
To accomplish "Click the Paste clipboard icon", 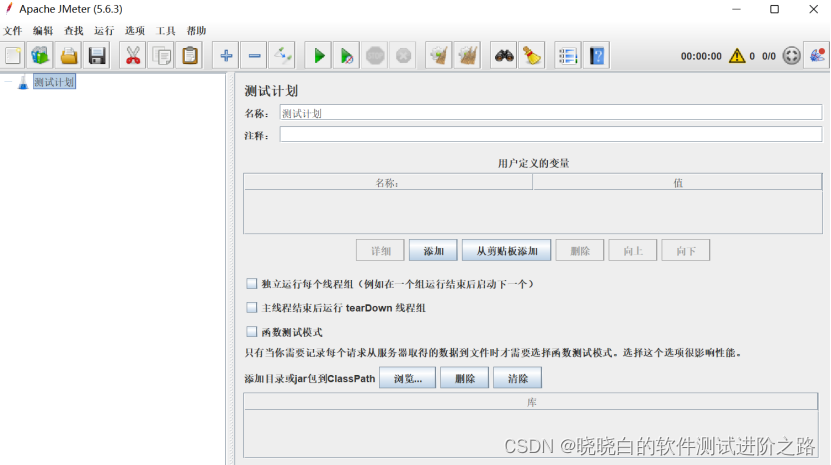I will 190,56.
